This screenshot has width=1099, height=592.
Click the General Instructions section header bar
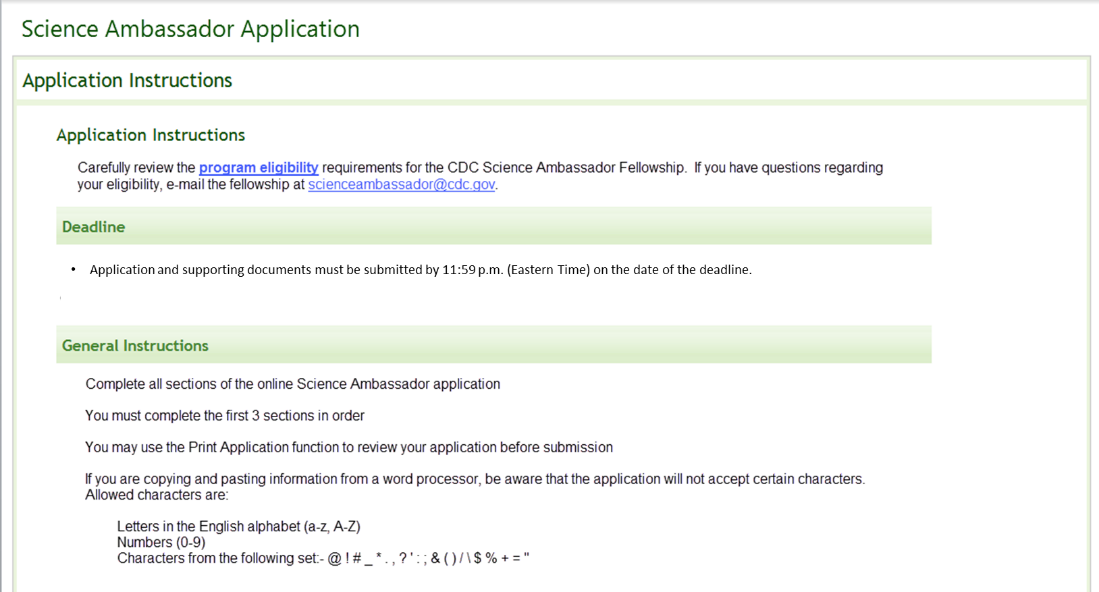[x=494, y=345]
